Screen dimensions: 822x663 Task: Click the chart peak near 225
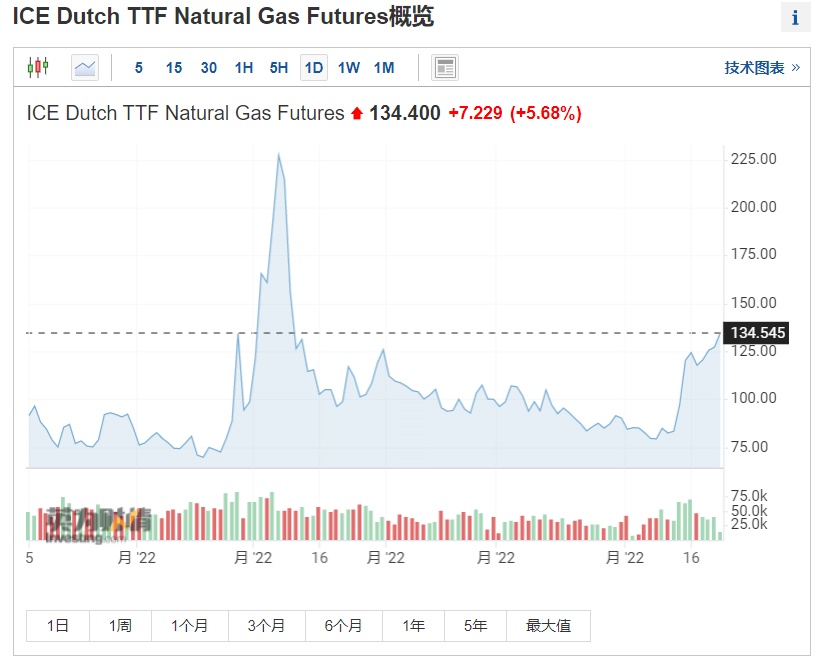278,155
